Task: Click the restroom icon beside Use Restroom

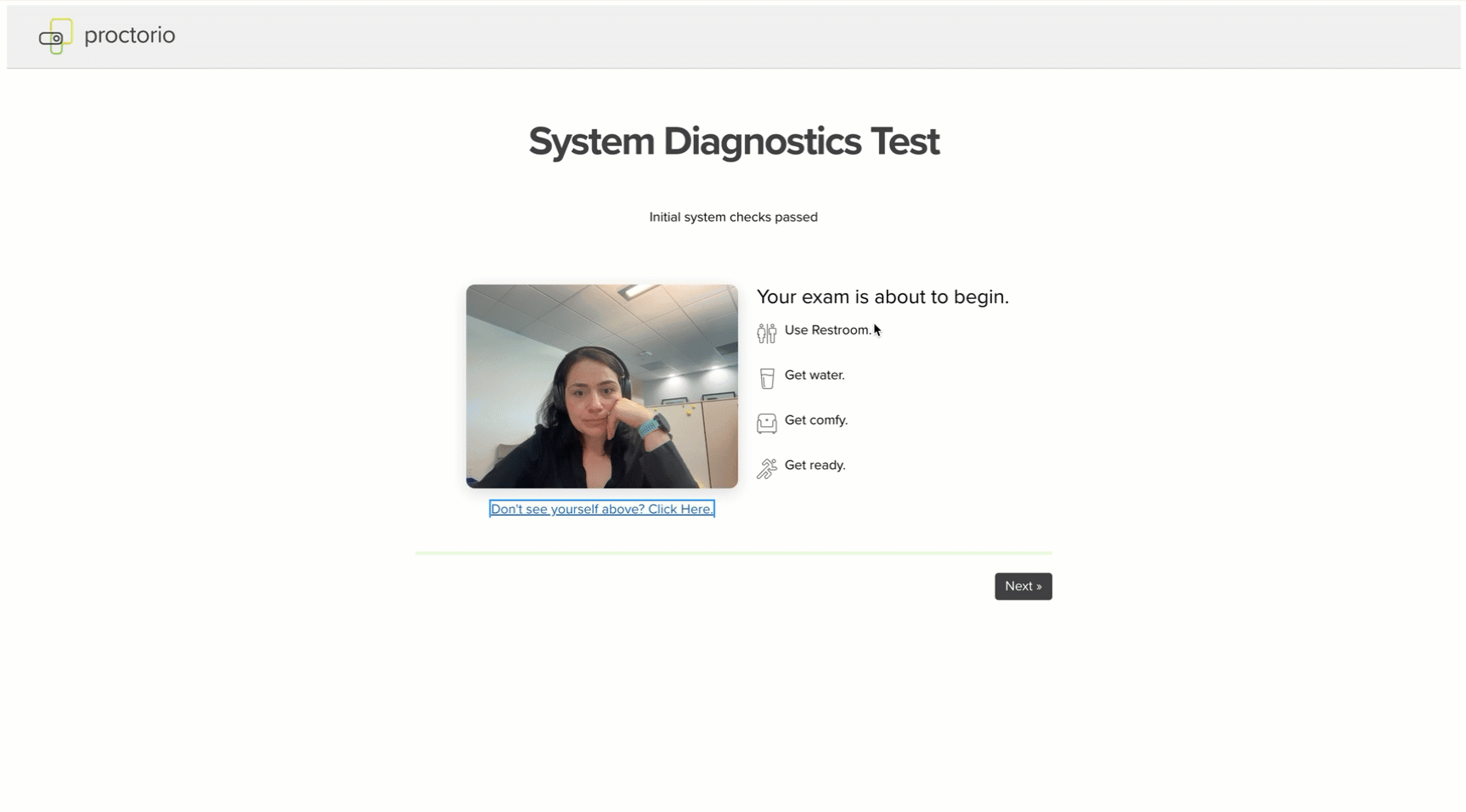Action: (766, 333)
